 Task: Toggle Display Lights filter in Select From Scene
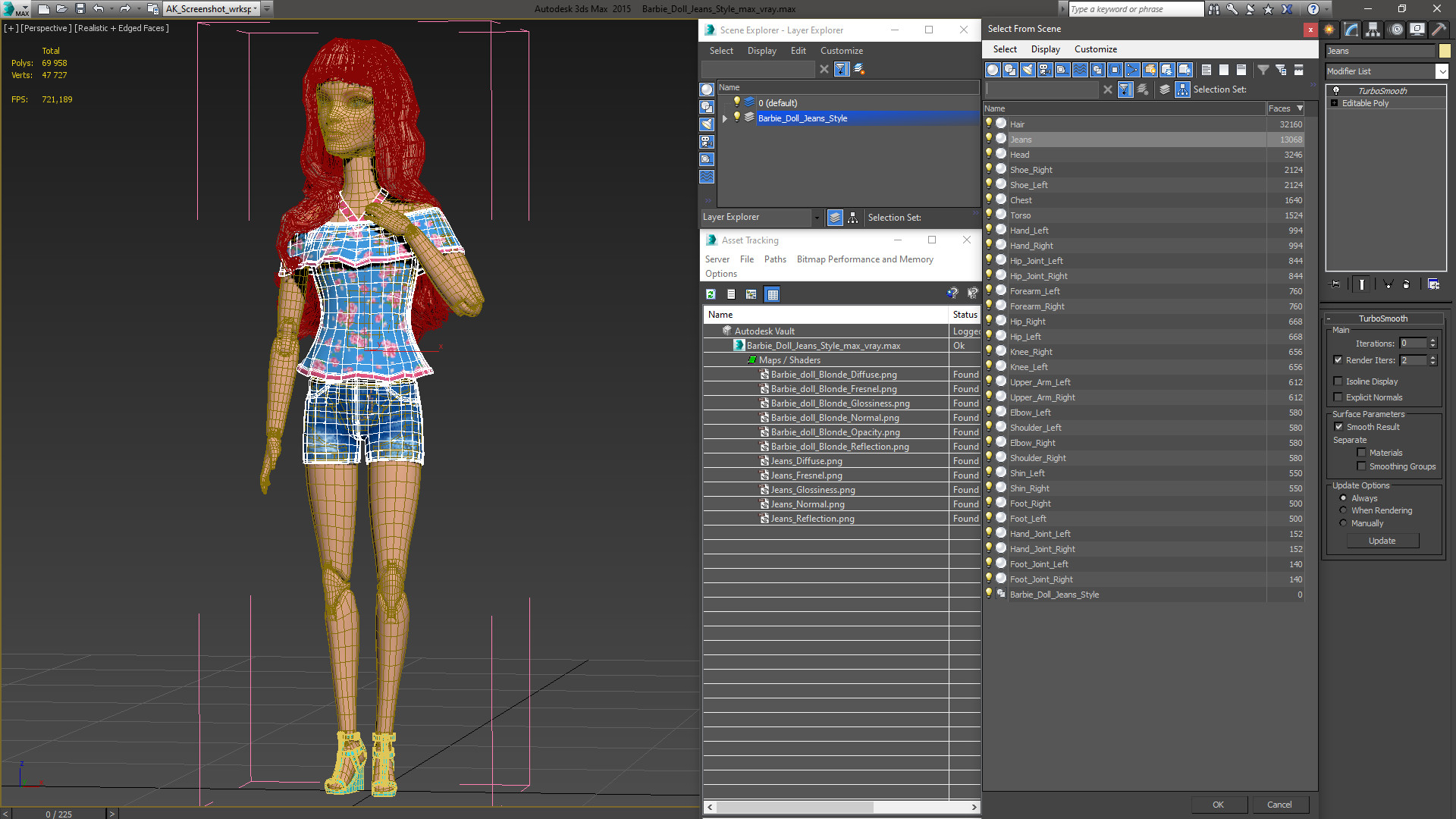coord(1028,70)
